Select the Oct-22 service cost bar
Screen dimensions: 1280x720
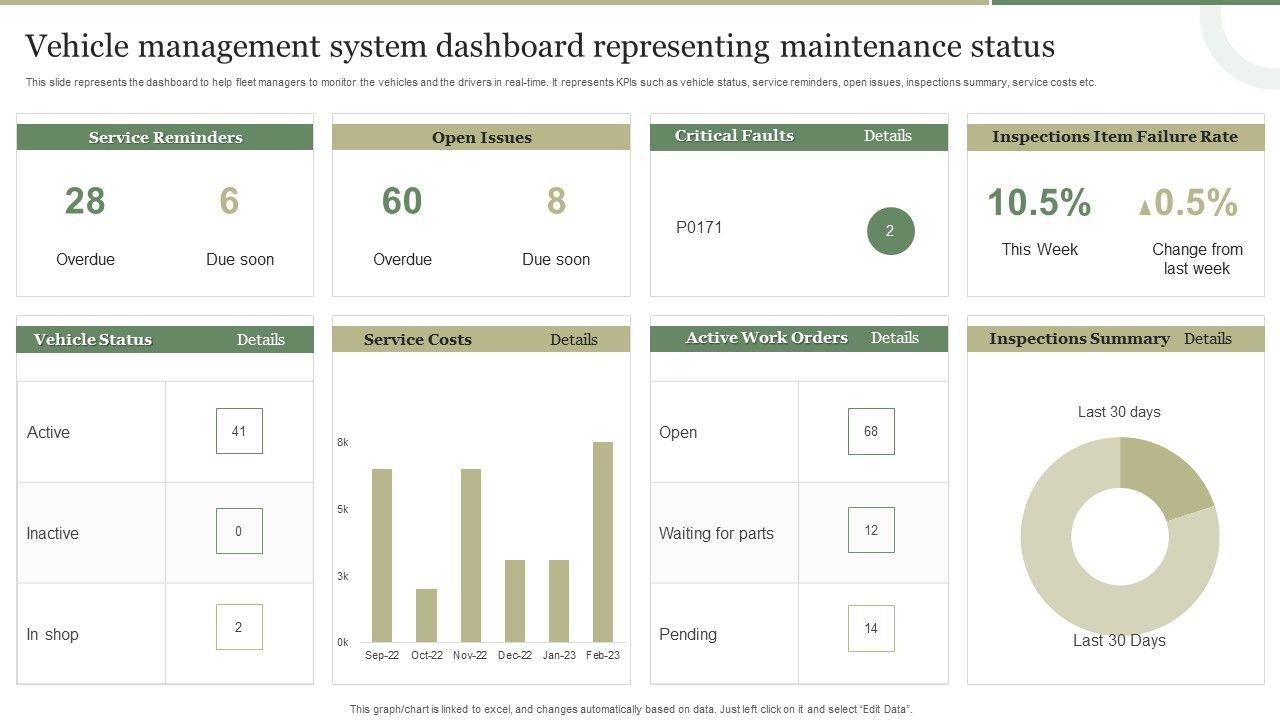426,615
